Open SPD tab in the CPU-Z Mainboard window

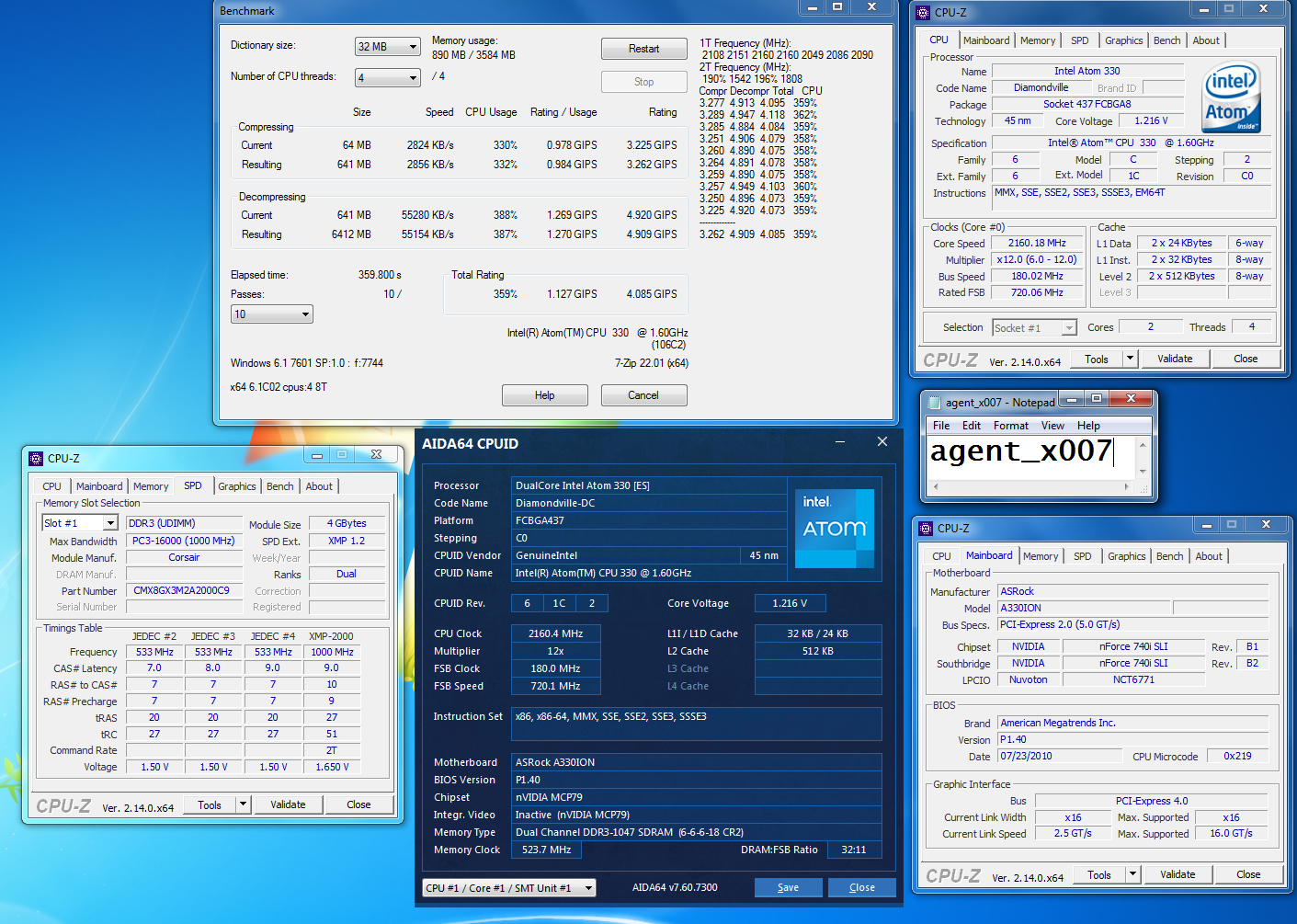(1083, 556)
